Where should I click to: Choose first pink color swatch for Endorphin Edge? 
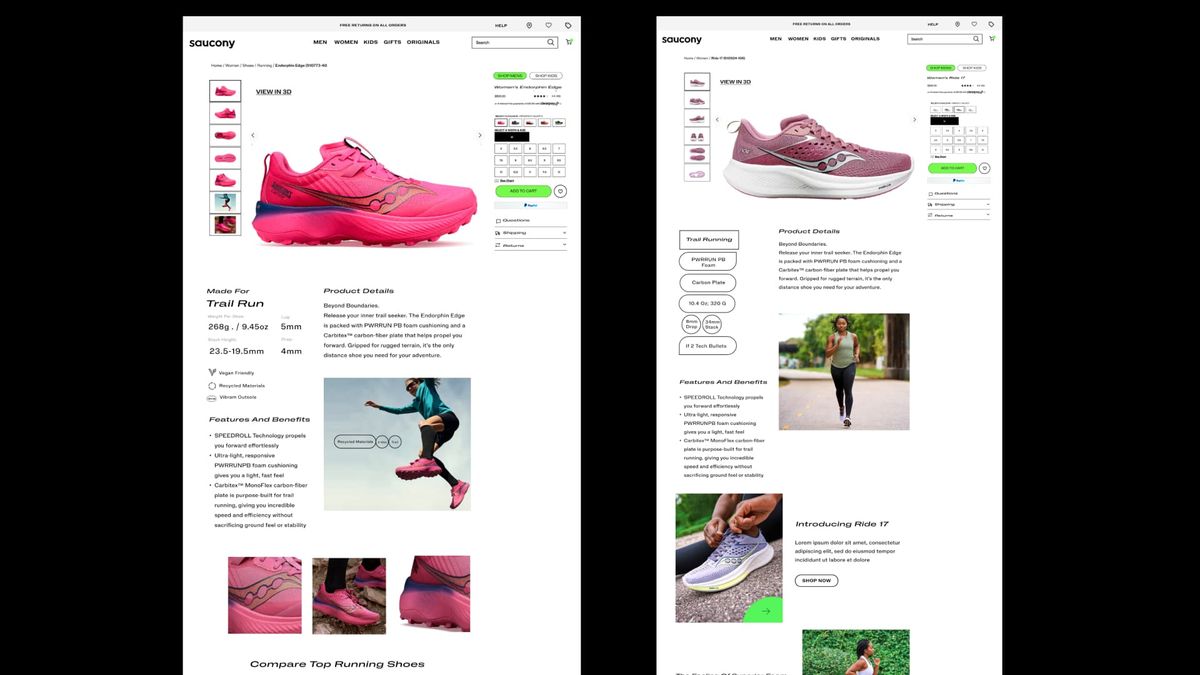[501, 123]
